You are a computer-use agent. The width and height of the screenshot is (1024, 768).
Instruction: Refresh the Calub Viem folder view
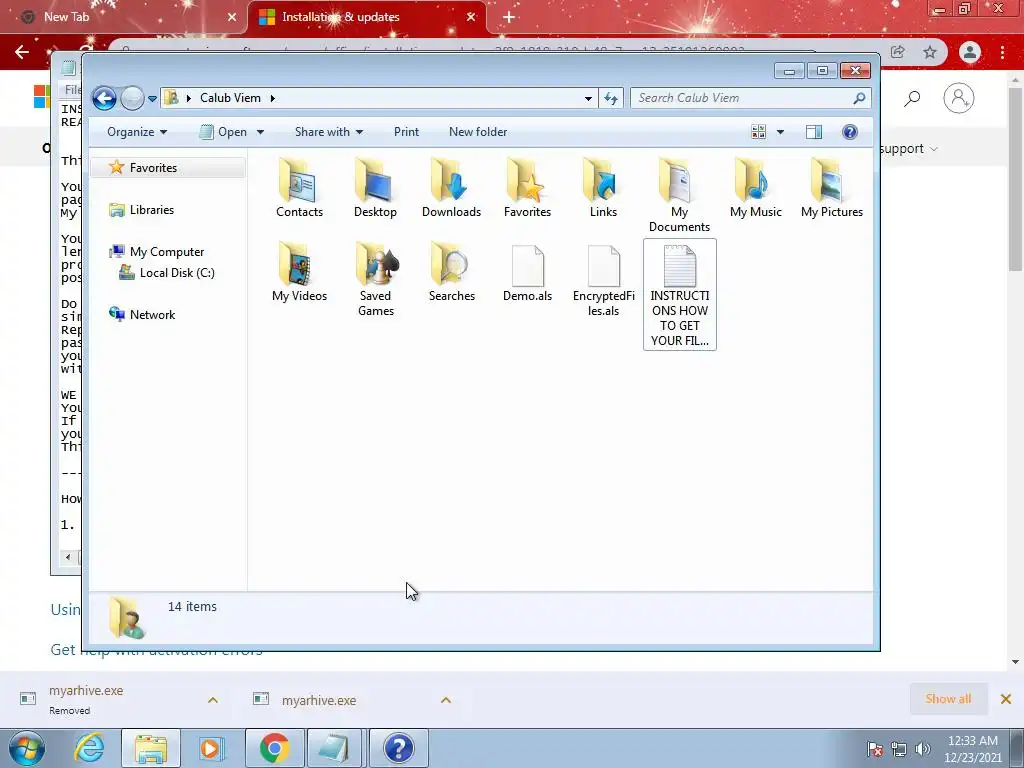611,98
